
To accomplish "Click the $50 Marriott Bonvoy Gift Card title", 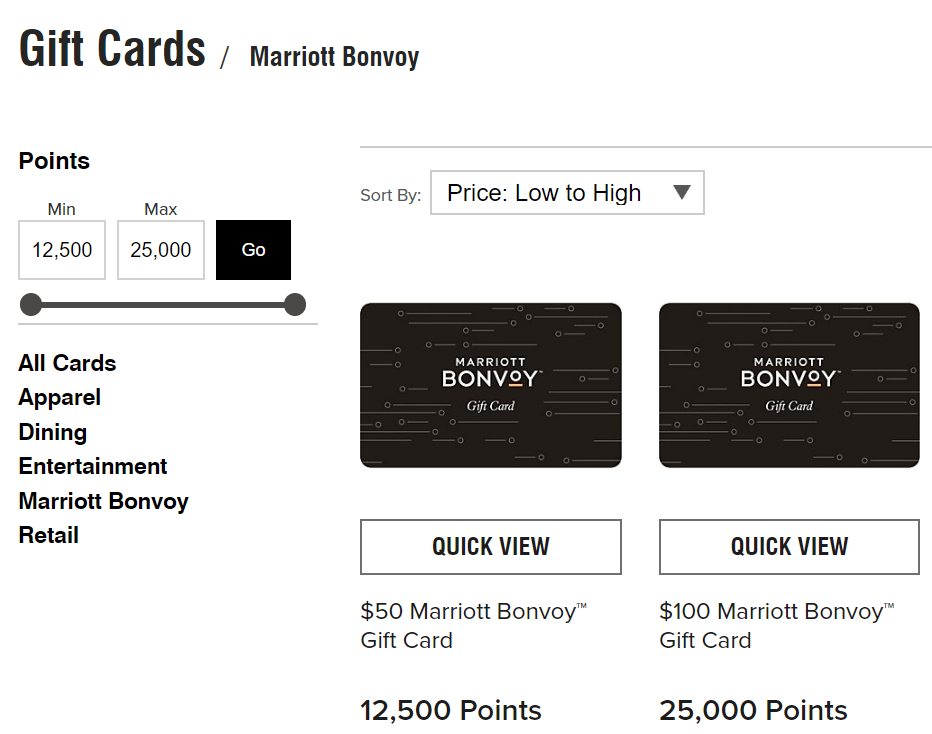I will (474, 626).
